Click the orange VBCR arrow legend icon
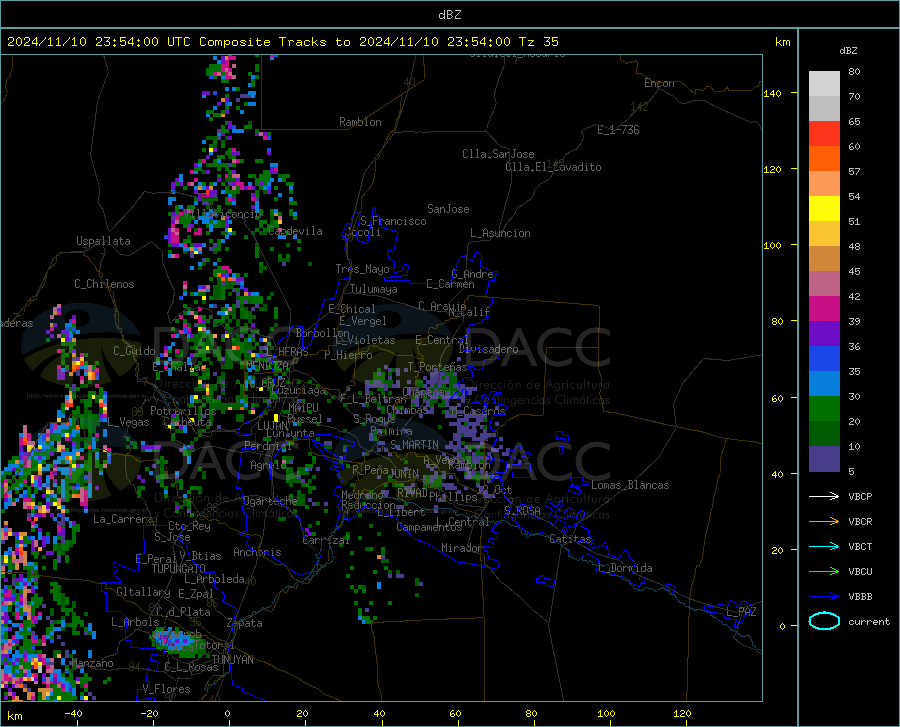The height and width of the screenshot is (727, 900). [824, 521]
